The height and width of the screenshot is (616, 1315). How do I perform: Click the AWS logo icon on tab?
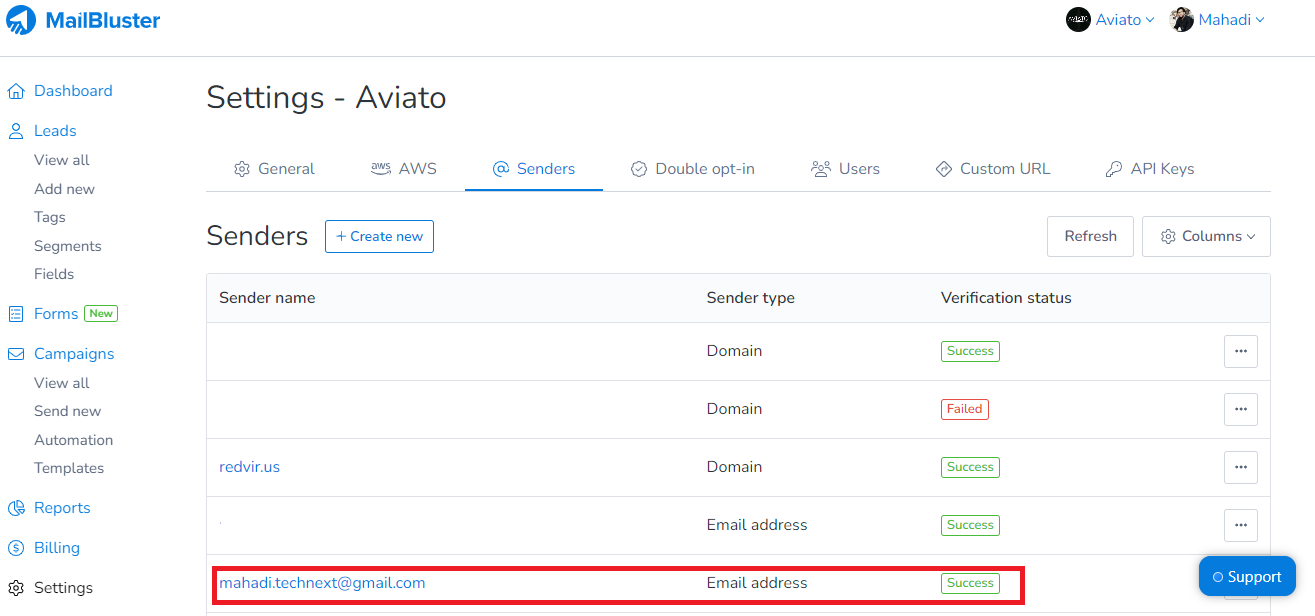[x=381, y=169]
